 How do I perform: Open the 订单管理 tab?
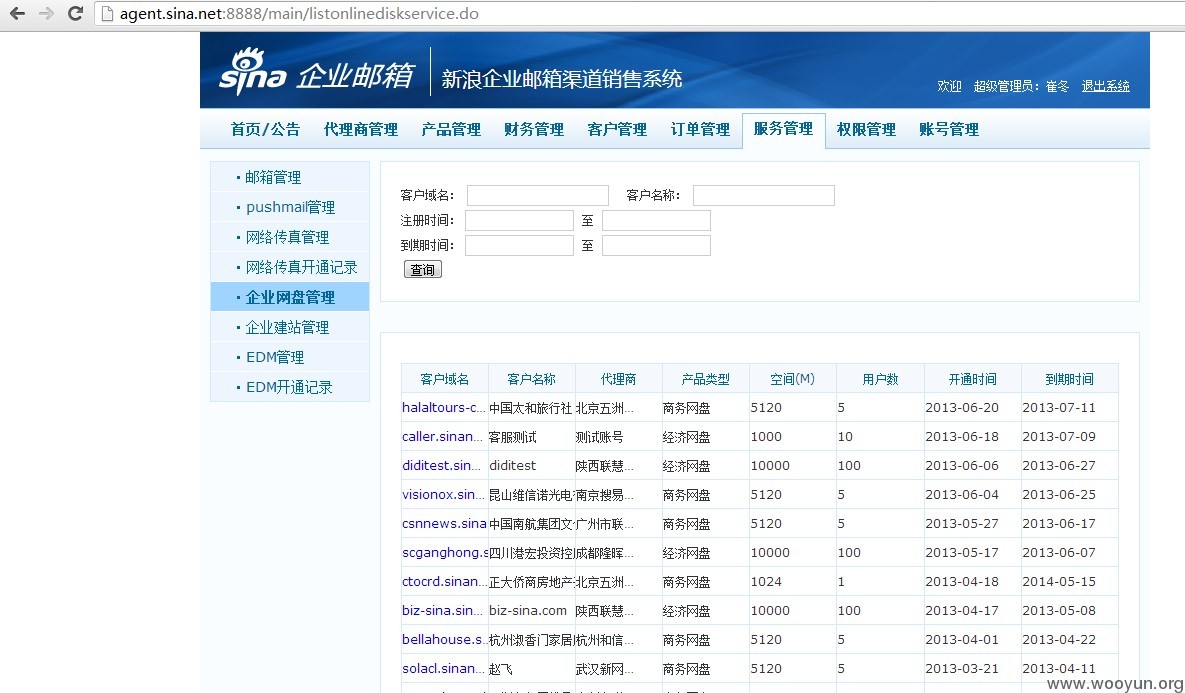coord(700,129)
